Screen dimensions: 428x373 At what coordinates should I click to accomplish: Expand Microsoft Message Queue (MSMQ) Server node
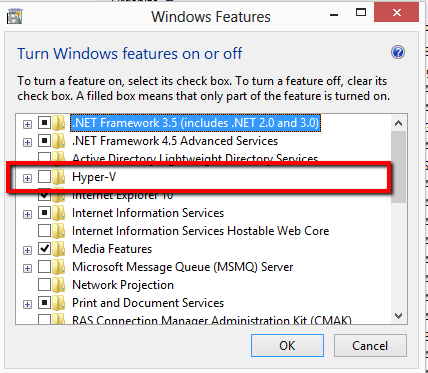coord(27,269)
